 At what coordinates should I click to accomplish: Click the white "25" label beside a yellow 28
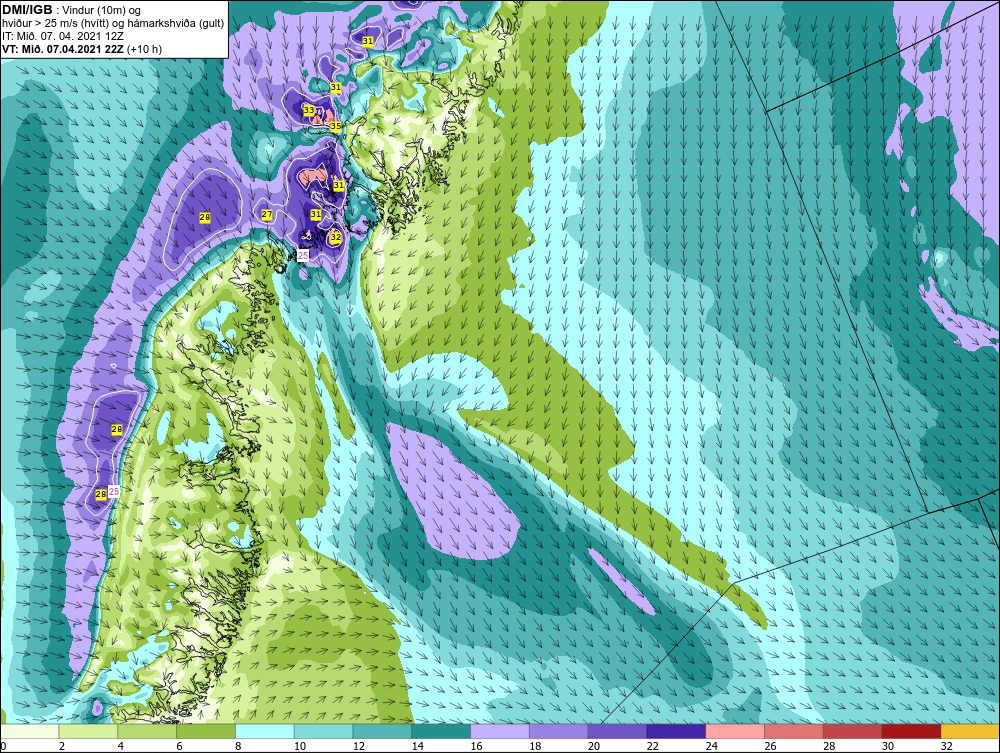114,491
